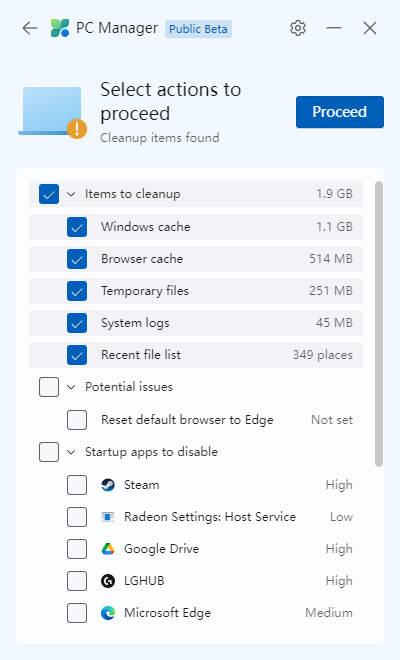The height and width of the screenshot is (660, 400).
Task: Click the Public Beta badge
Action: [198, 29]
